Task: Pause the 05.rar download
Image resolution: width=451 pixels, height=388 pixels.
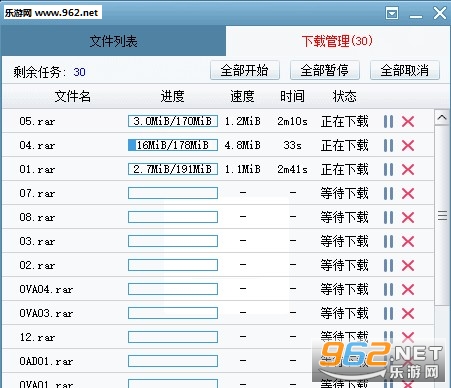Action: pos(388,121)
